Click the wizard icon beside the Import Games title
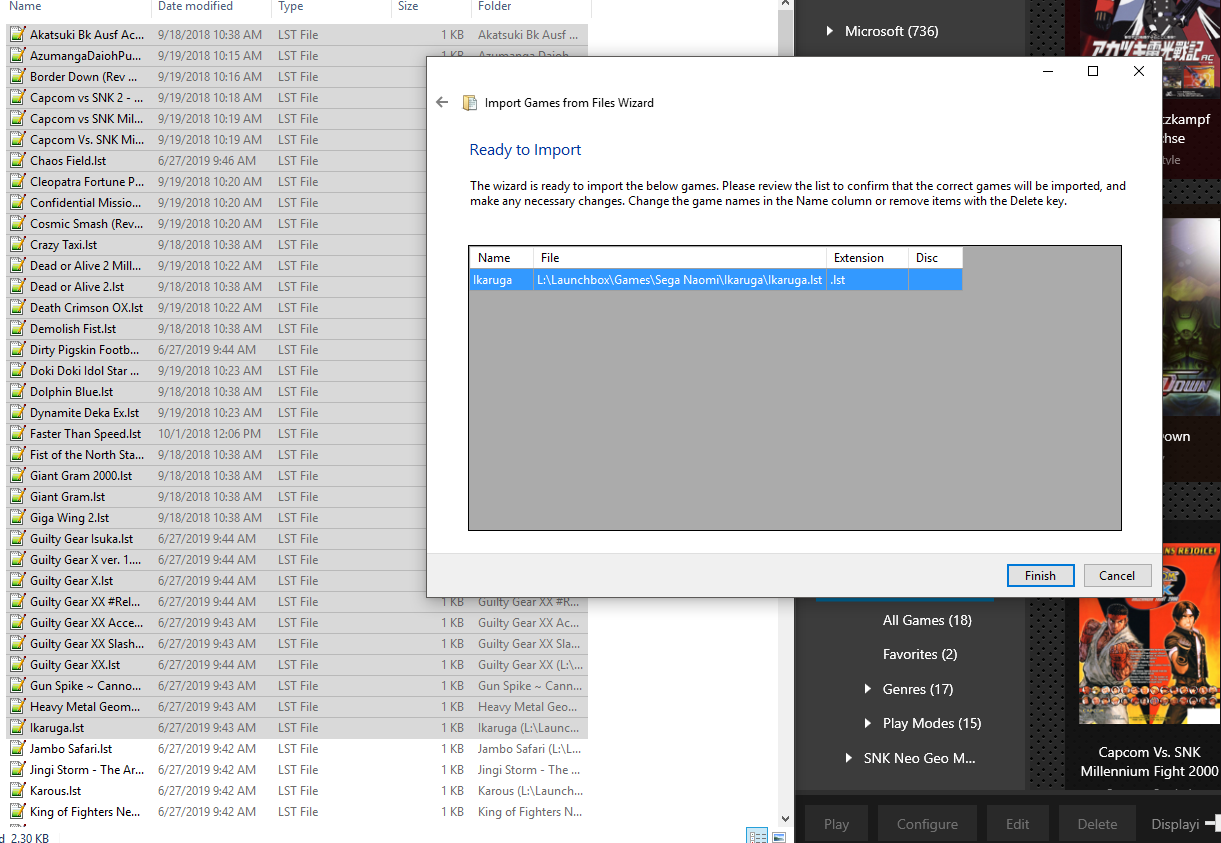Screen dimensions: 1221x843 (469, 102)
